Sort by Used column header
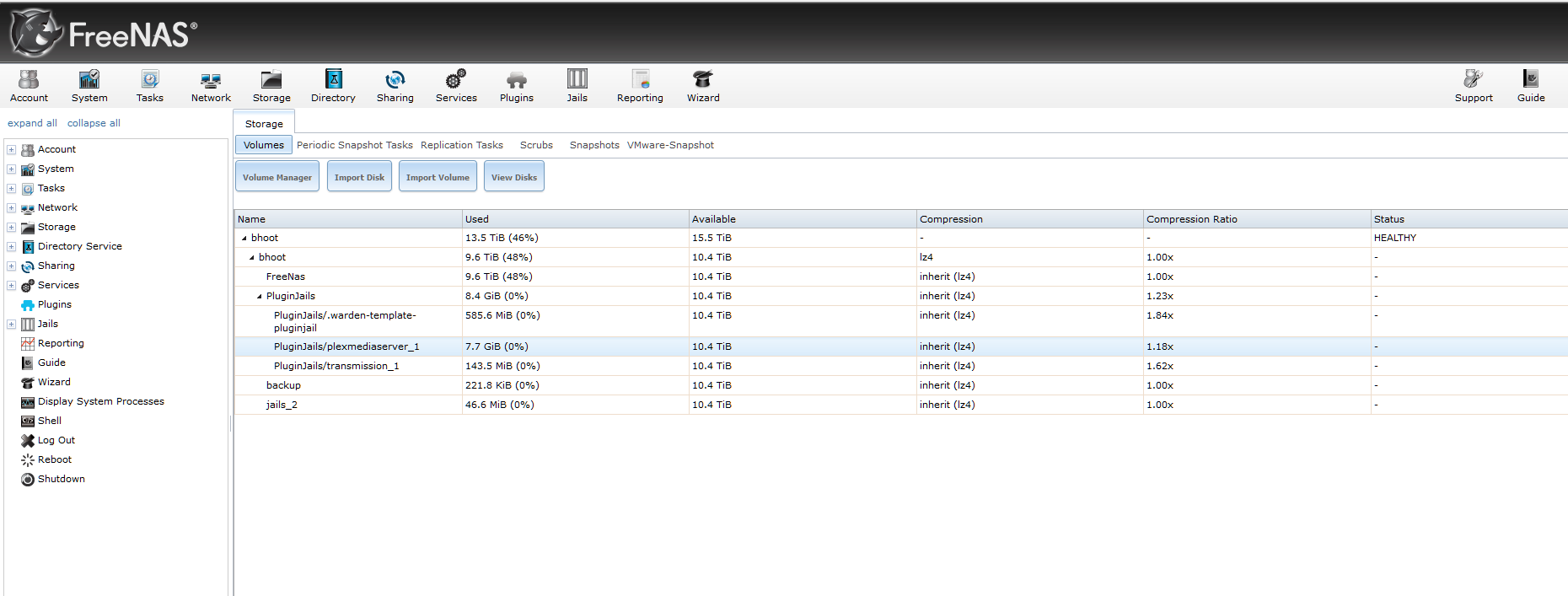The image size is (1568, 596). (x=576, y=219)
